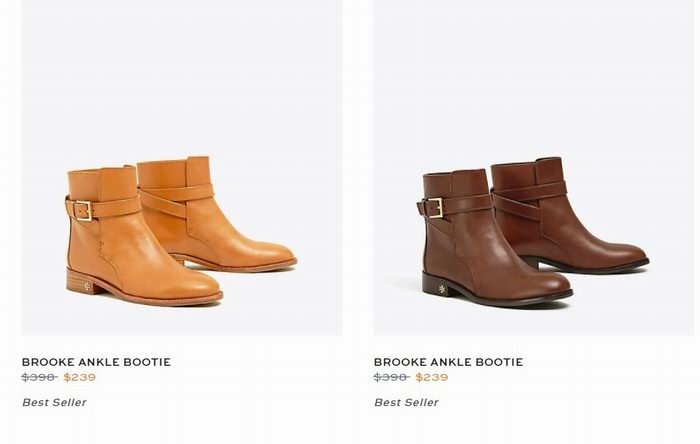Click the logo emblem on brown boot heel
The height and width of the screenshot is (444, 700).
tap(442, 289)
